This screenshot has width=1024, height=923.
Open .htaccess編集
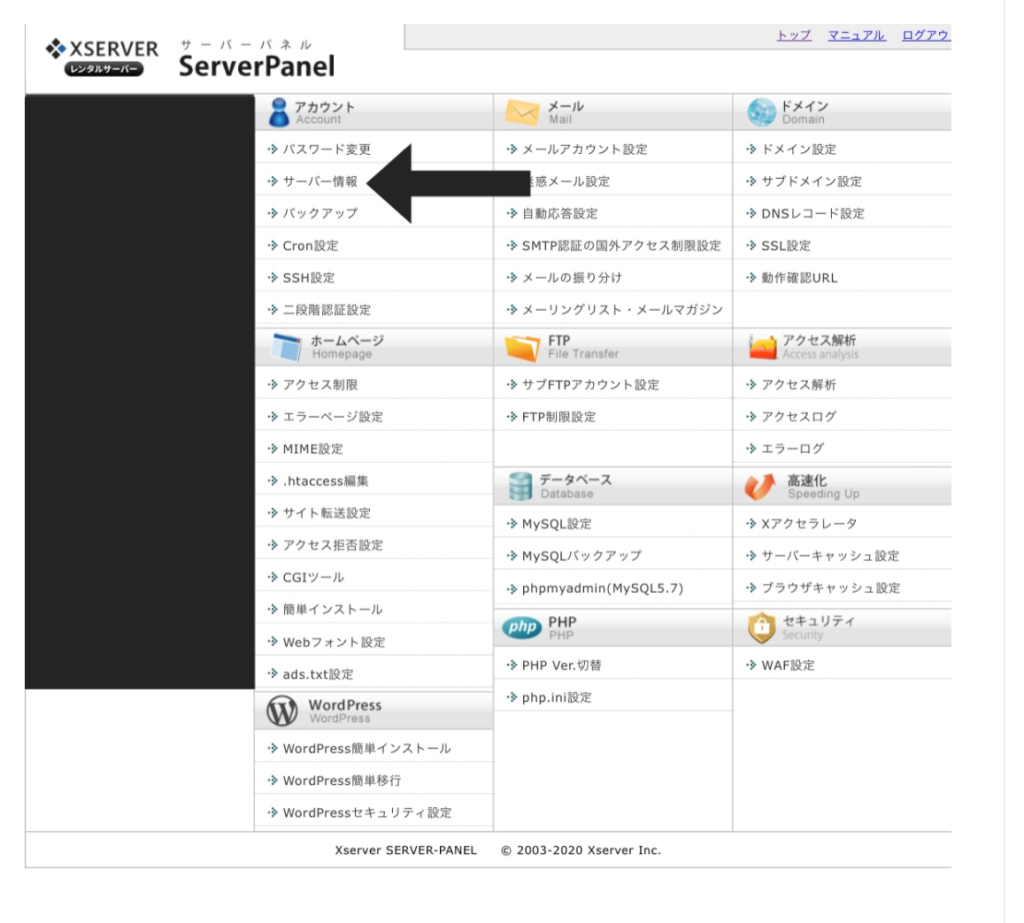point(325,481)
